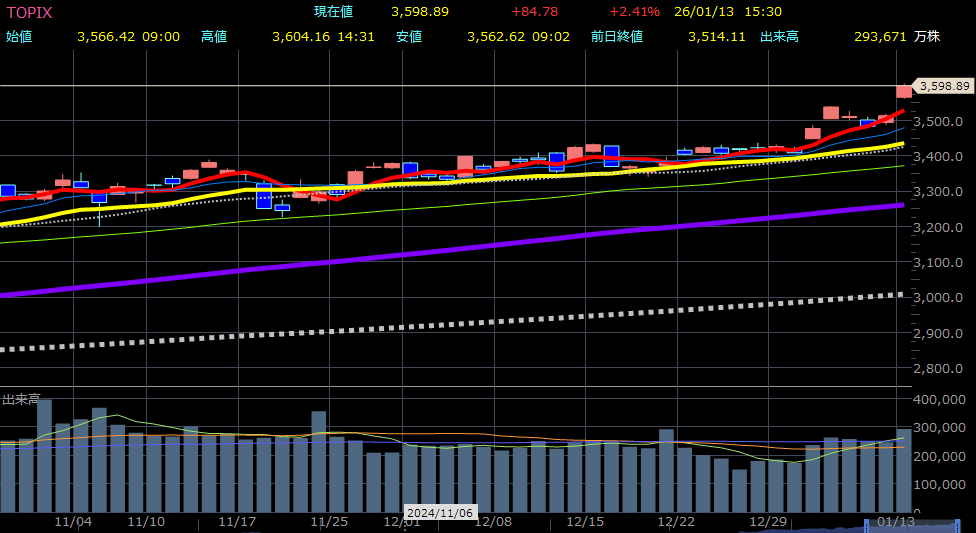
Task: Select the 01/13 date on time axis
Action: tap(895, 522)
